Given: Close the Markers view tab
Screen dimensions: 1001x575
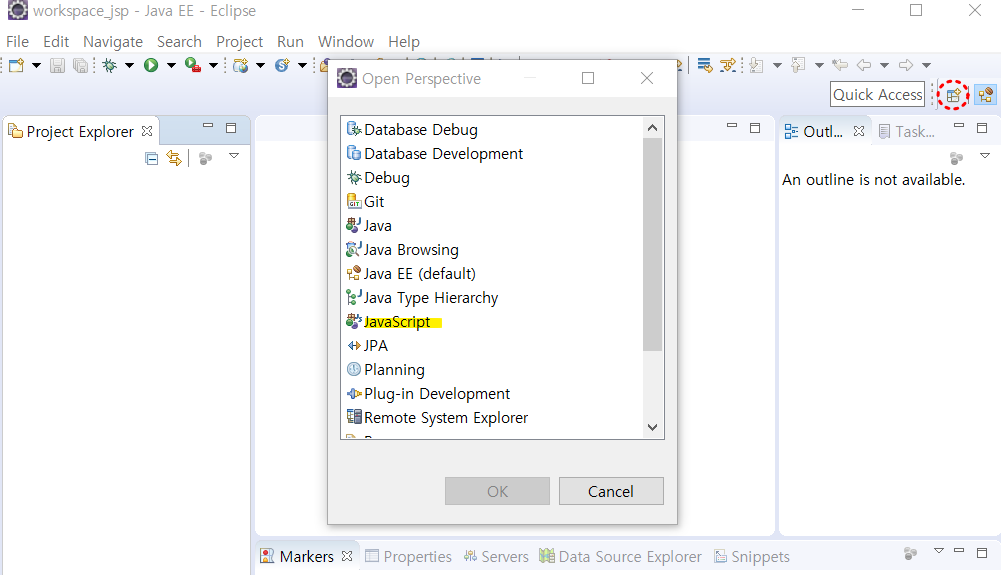Looking at the screenshot, I should pos(347,556).
